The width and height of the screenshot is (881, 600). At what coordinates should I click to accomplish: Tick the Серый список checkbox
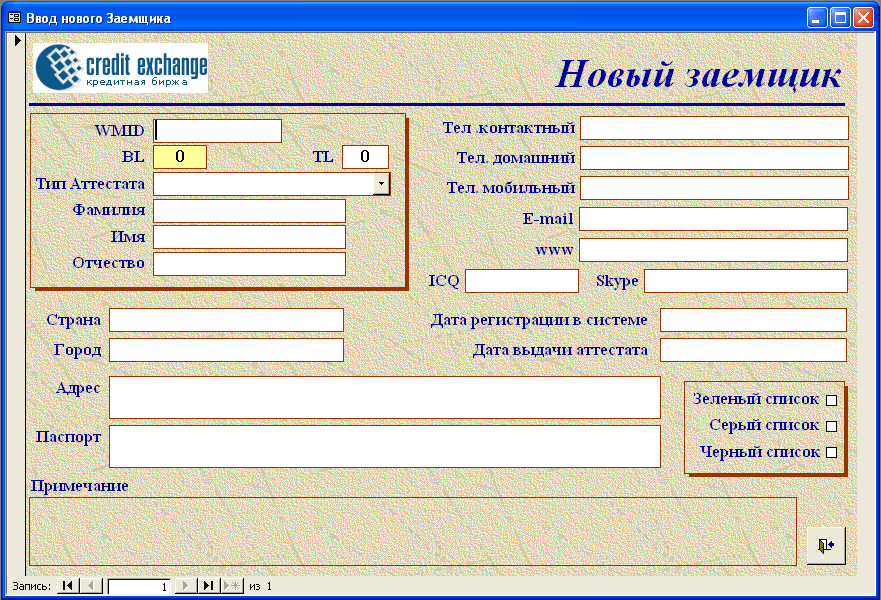coord(831,426)
